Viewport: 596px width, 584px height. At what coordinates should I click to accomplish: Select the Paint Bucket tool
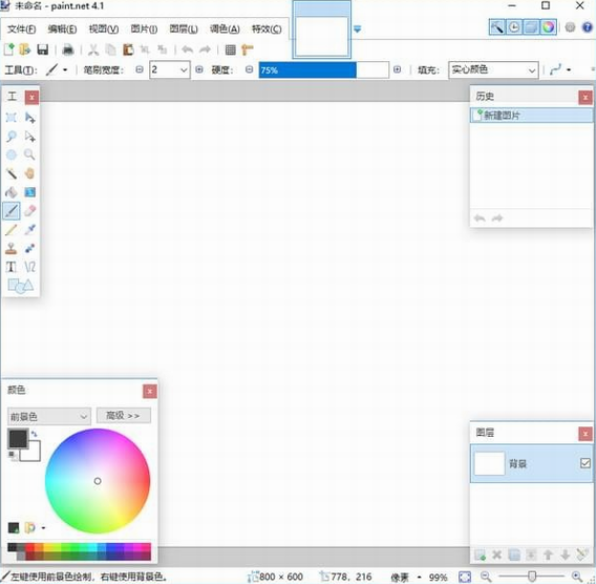(11, 192)
